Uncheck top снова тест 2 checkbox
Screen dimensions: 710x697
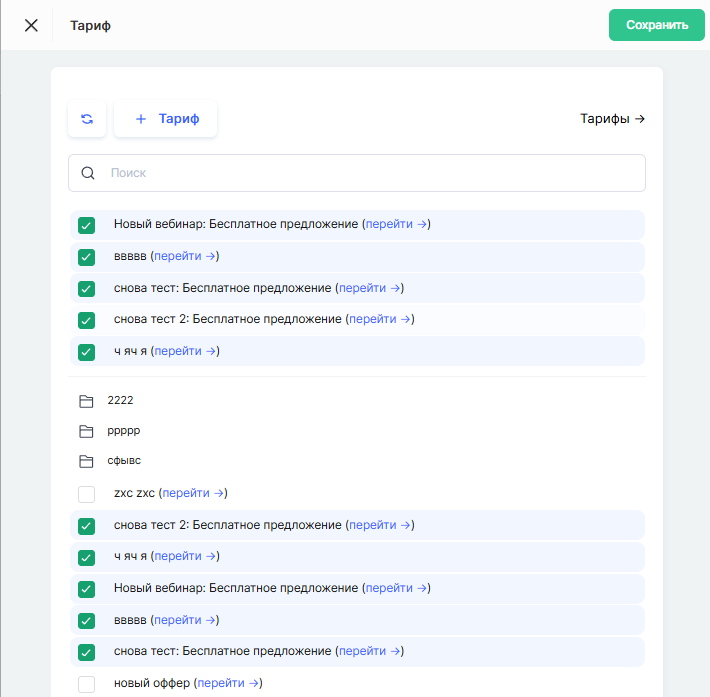click(x=86, y=320)
